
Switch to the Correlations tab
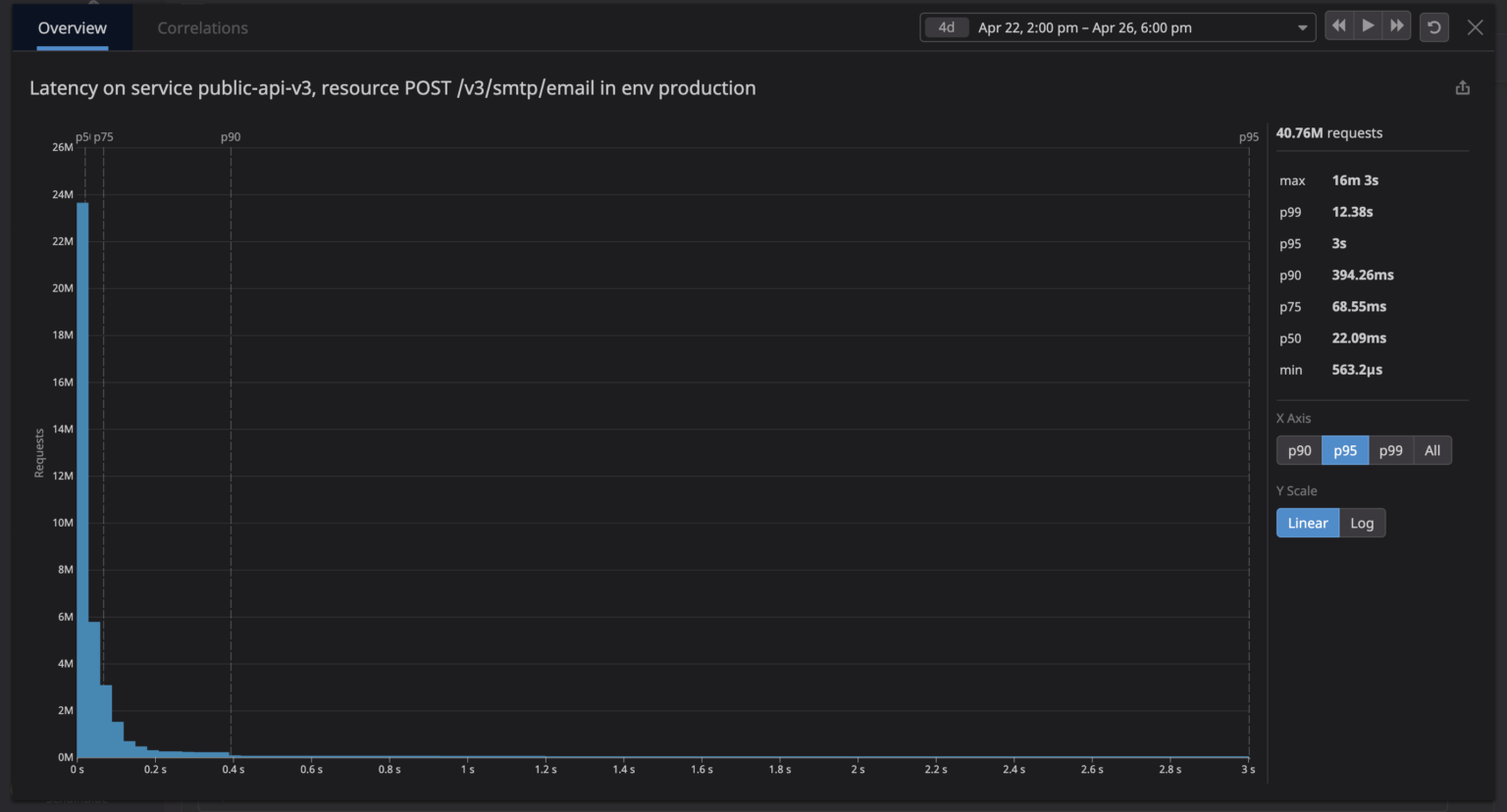pos(203,27)
